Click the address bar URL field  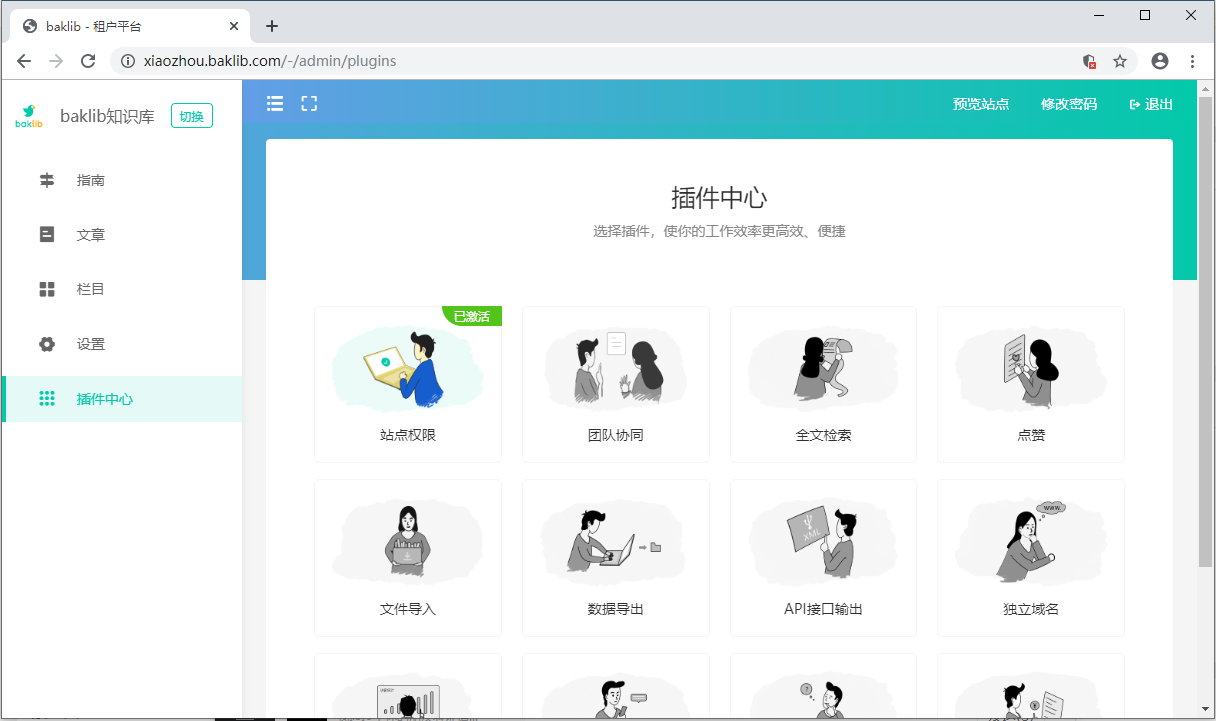(x=600, y=61)
